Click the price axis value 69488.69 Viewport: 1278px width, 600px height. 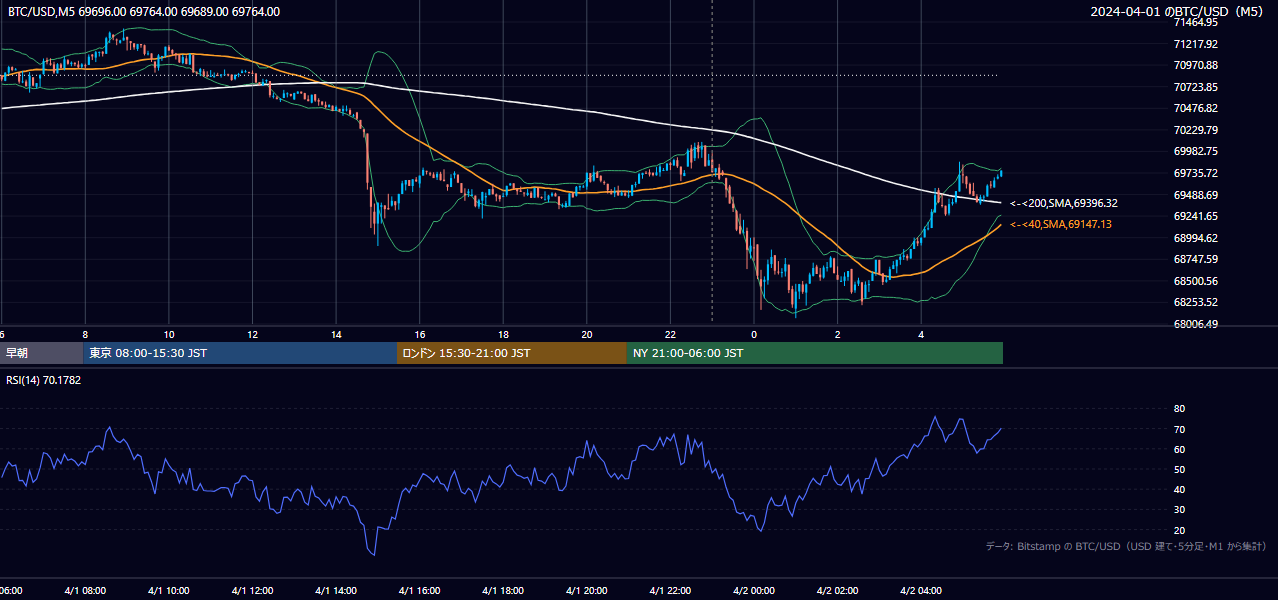click(x=1195, y=195)
